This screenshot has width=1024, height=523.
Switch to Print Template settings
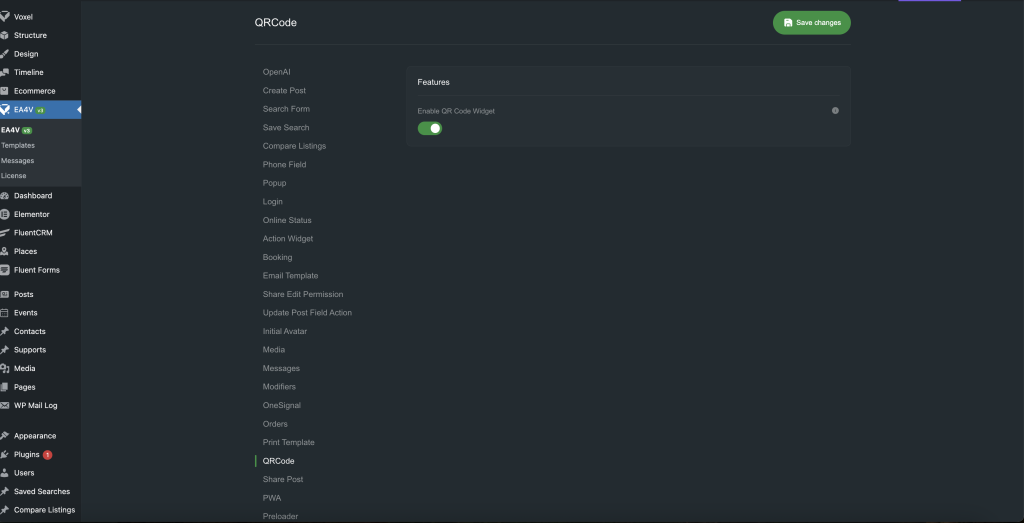tap(288, 442)
